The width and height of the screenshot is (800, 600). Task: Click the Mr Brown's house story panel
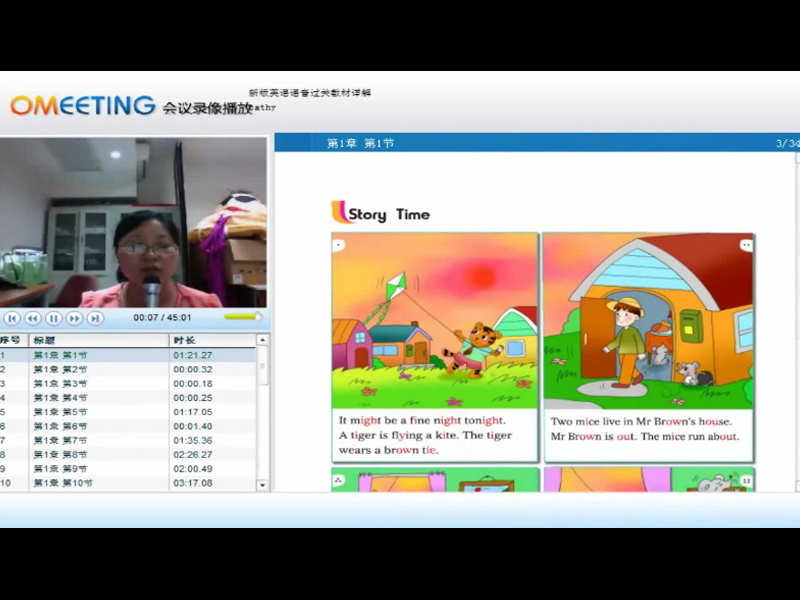tap(648, 346)
